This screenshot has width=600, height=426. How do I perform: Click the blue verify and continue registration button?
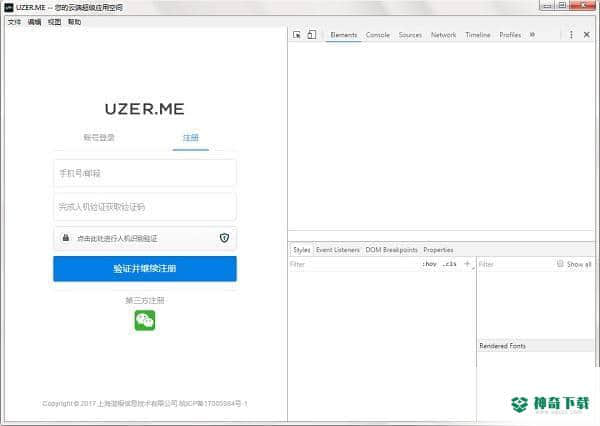145,268
